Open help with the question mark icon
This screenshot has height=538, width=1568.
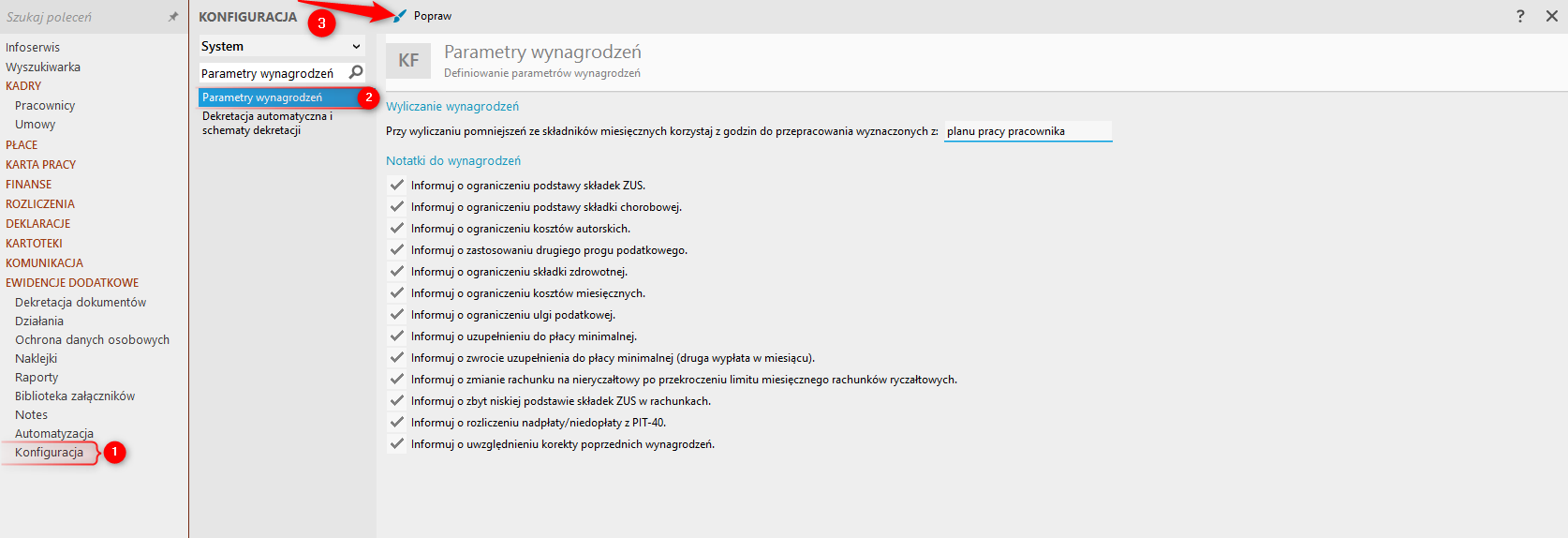tap(1520, 16)
